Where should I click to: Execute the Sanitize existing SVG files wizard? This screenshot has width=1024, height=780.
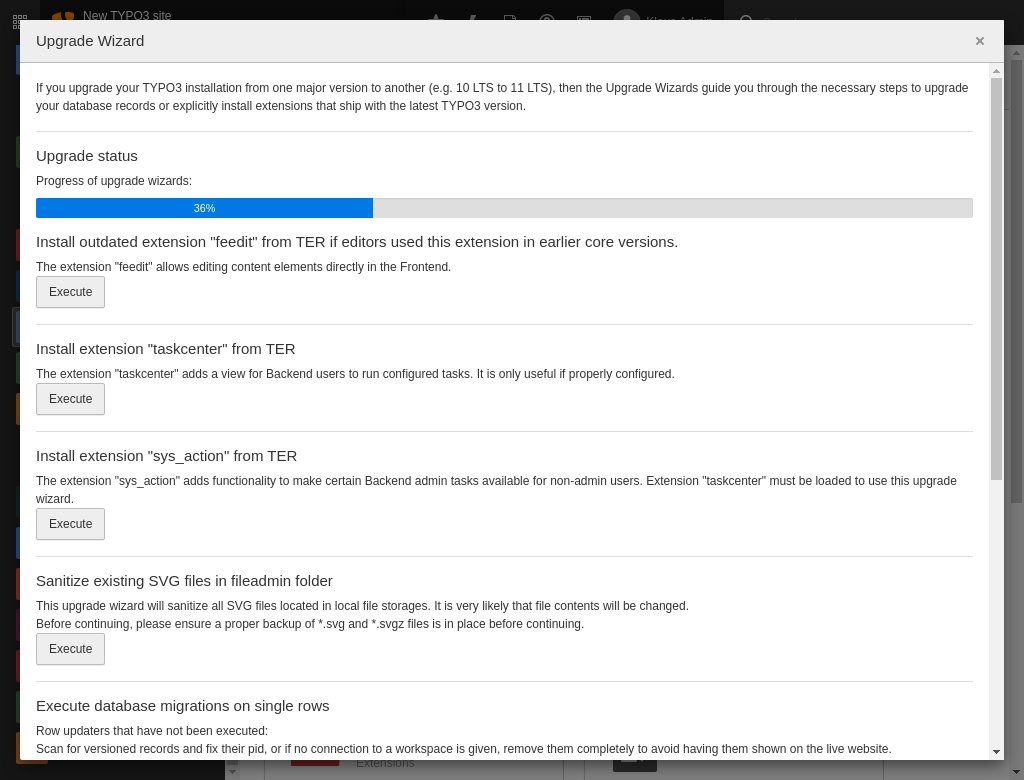coord(71,649)
